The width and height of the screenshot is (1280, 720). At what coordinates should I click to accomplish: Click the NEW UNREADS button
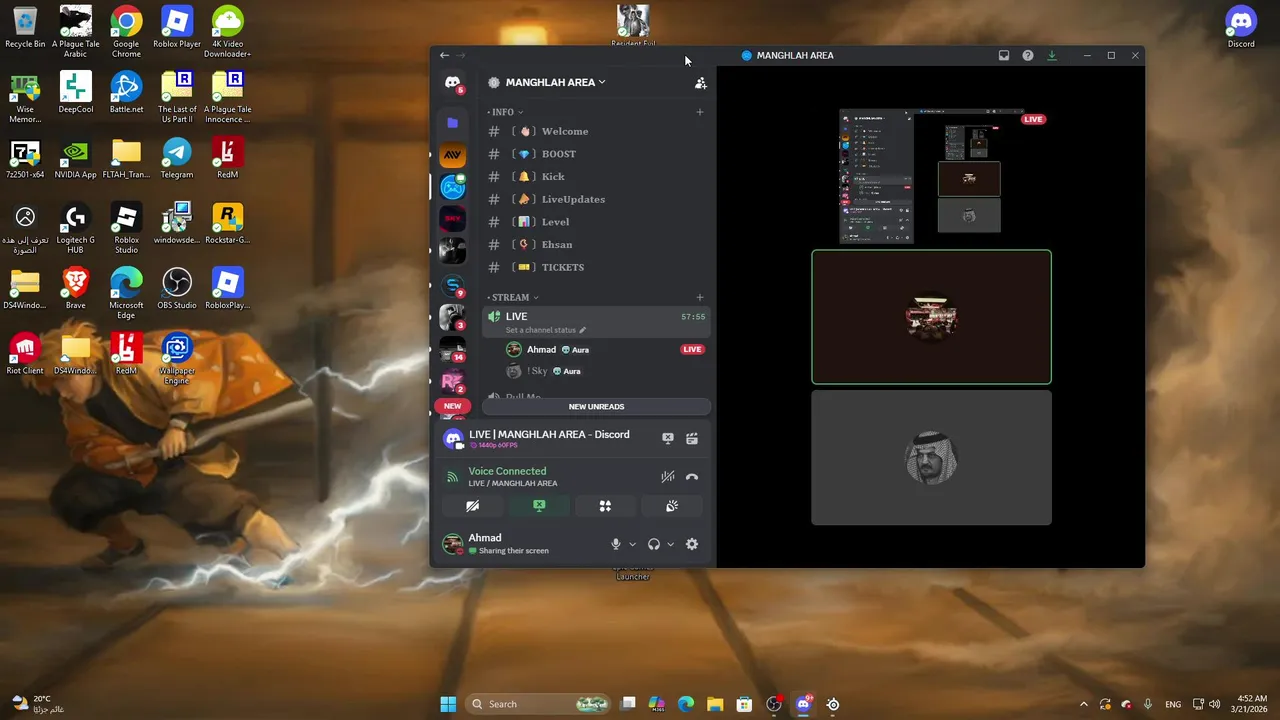click(596, 407)
